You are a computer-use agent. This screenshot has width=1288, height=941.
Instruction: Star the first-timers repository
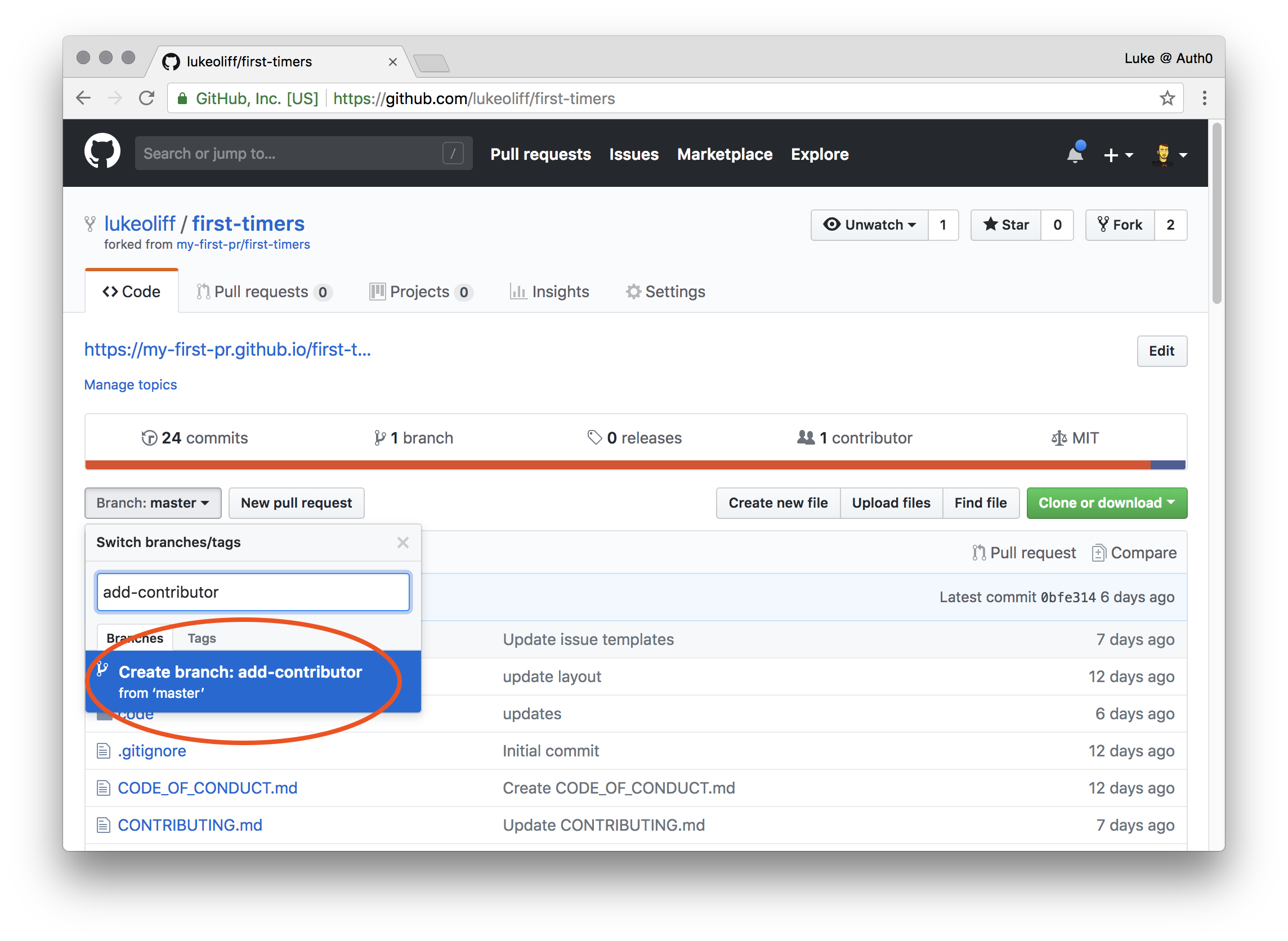tap(1006, 225)
